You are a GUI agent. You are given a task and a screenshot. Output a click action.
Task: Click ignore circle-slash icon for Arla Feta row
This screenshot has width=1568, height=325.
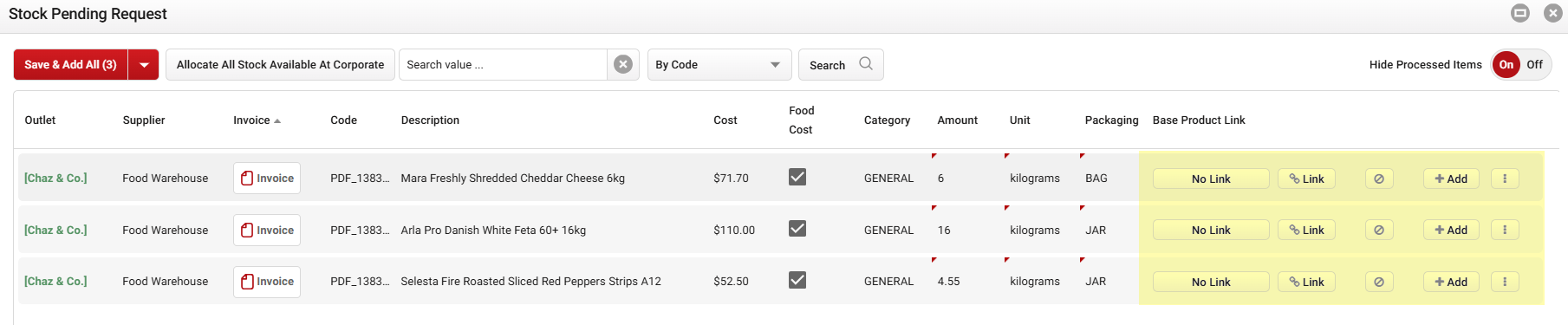(x=1379, y=230)
